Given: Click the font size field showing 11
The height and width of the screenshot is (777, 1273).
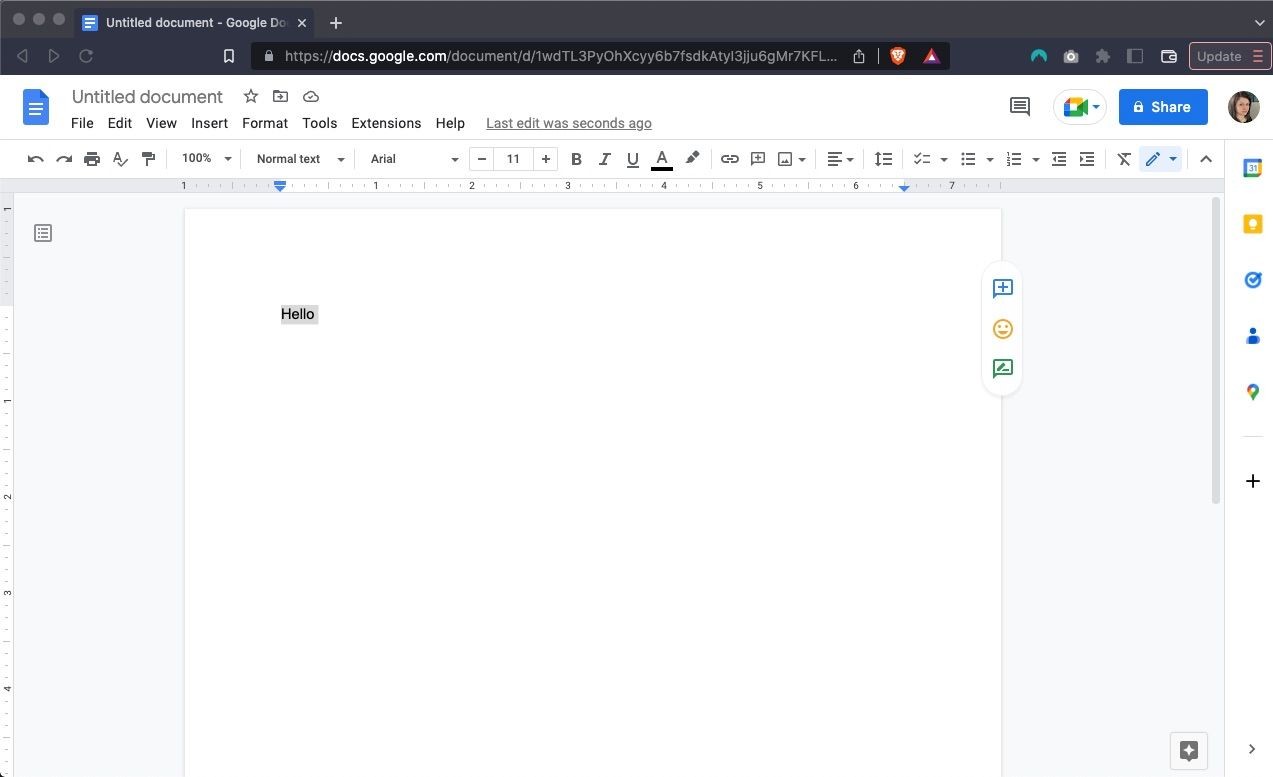Looking at the screenshot, I should coord(513,159).
